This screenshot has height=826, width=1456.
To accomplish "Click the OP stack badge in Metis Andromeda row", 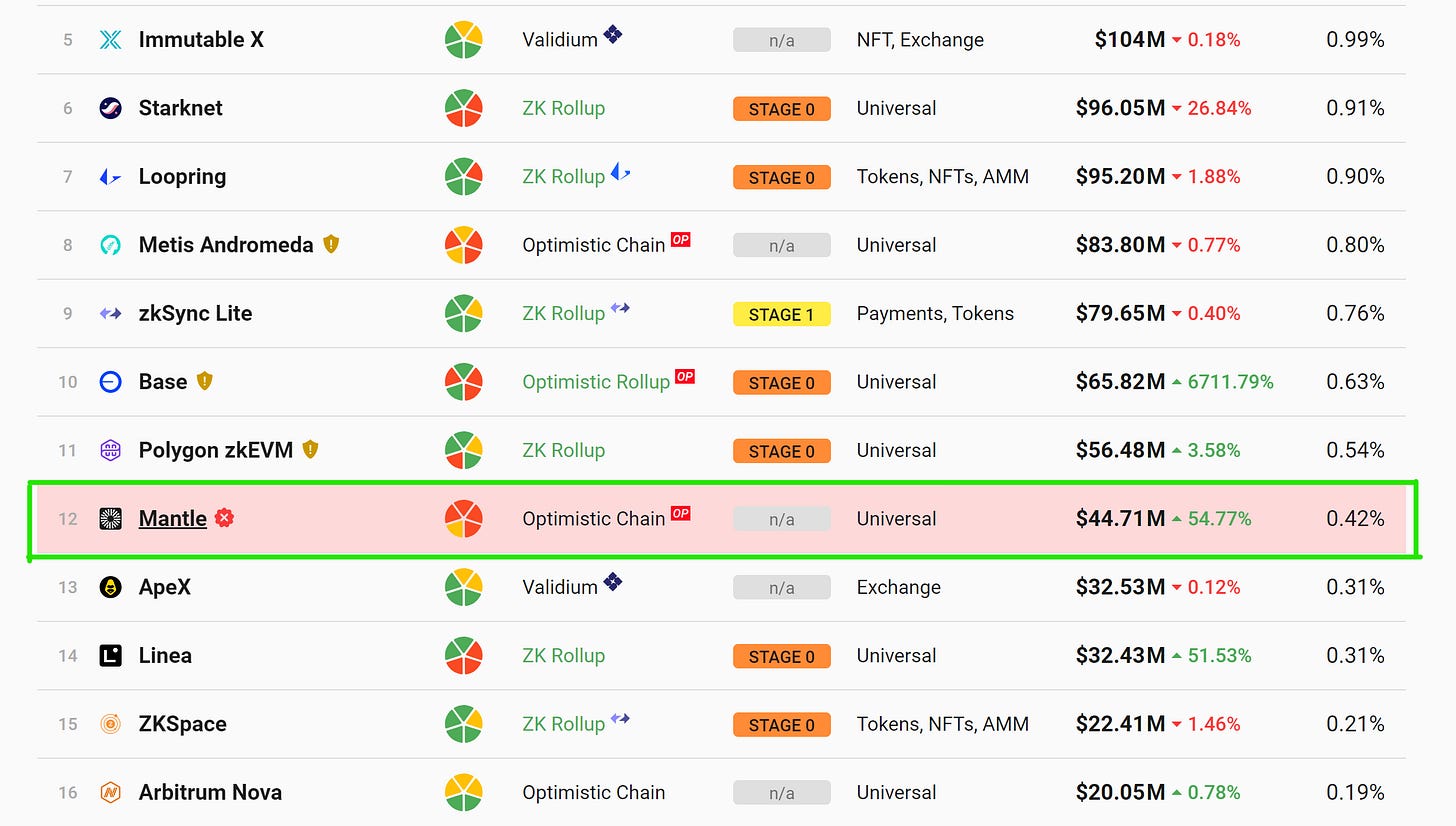I will pos(681,240).
